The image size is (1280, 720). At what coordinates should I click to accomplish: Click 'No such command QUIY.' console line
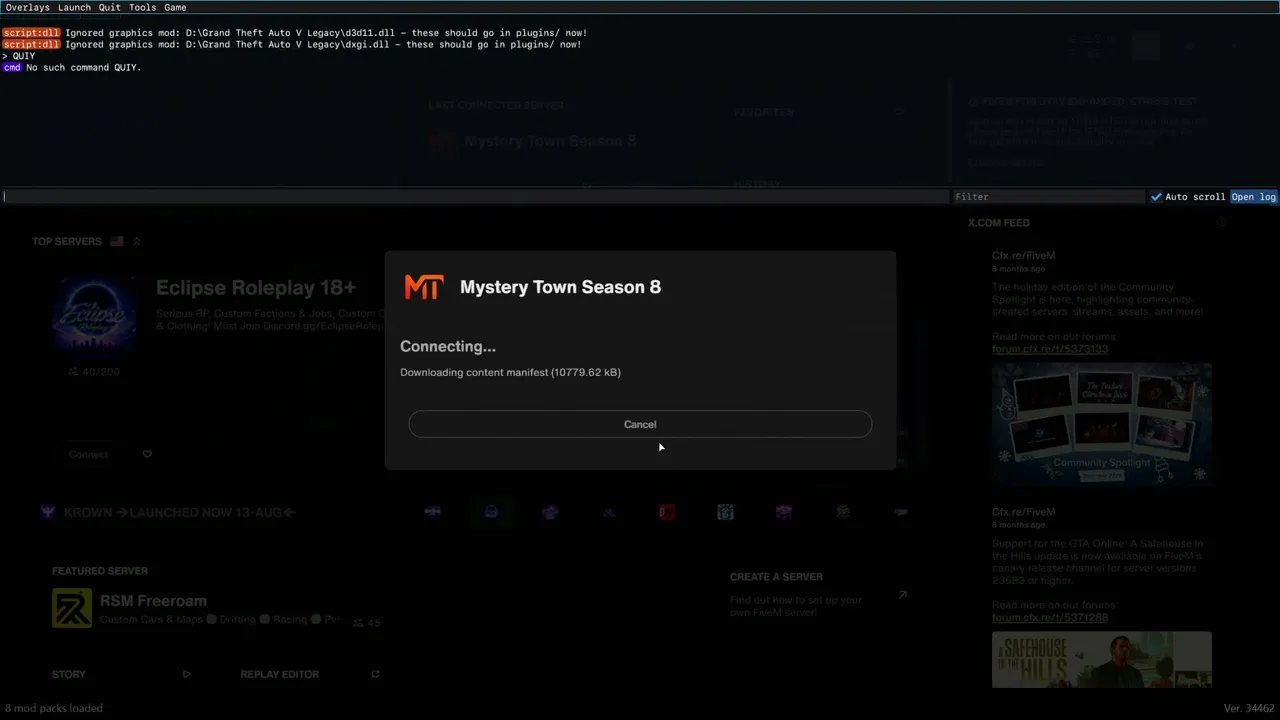tap(84, 68)
